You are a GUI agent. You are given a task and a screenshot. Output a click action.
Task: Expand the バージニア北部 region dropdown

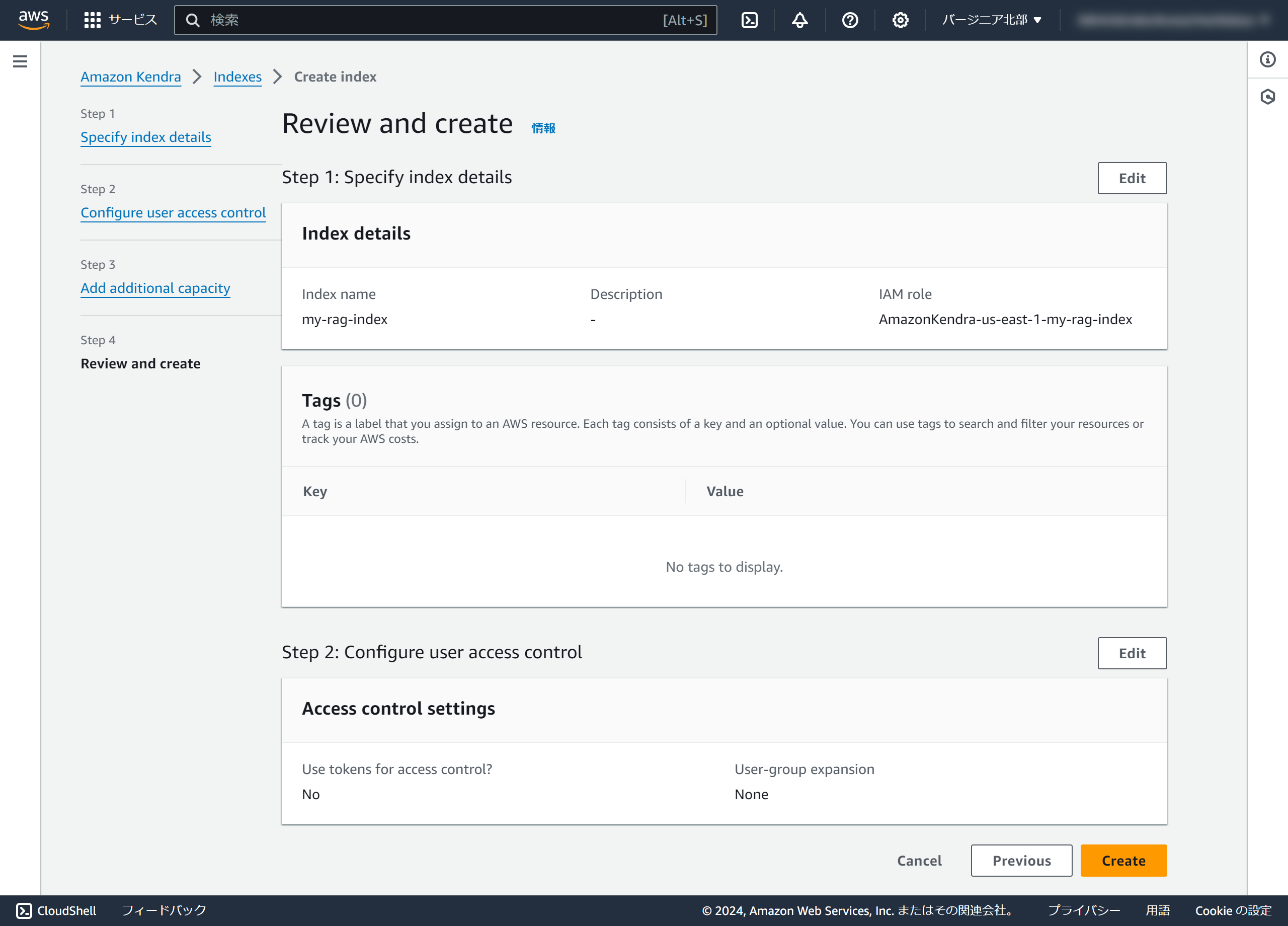click(x=991, y=21)
